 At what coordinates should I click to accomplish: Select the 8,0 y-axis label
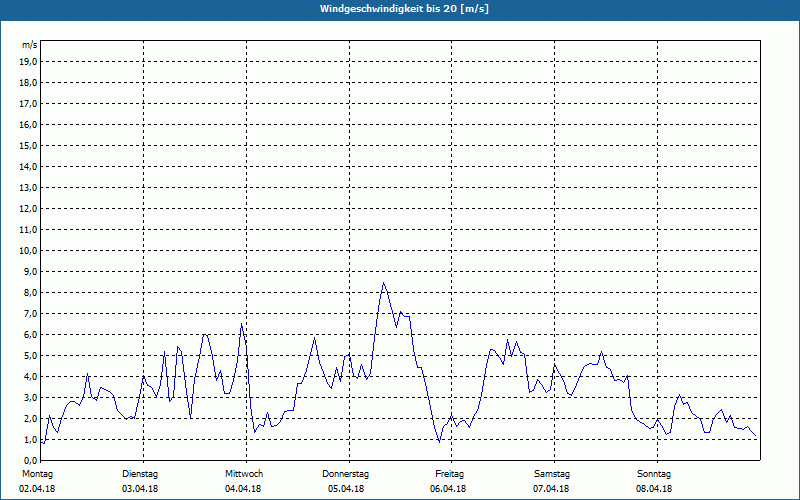(31, 293)
